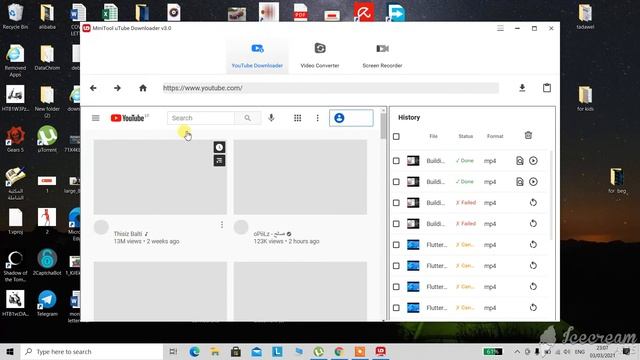The image size is (640, 360).
Task: Click the History trash delete icon
Action: coord(528,136)
